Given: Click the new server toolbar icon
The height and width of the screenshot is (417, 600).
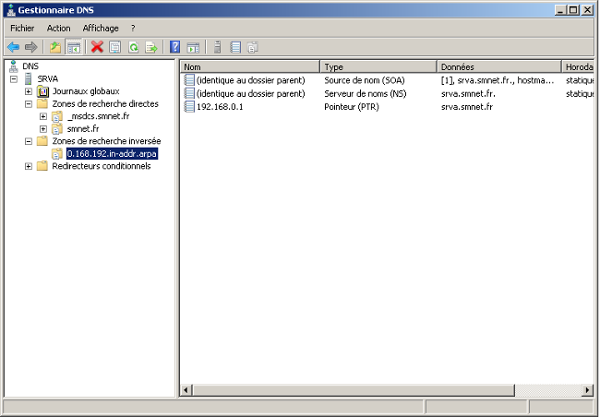Looking at the screenshot, I should pos(217,47).
